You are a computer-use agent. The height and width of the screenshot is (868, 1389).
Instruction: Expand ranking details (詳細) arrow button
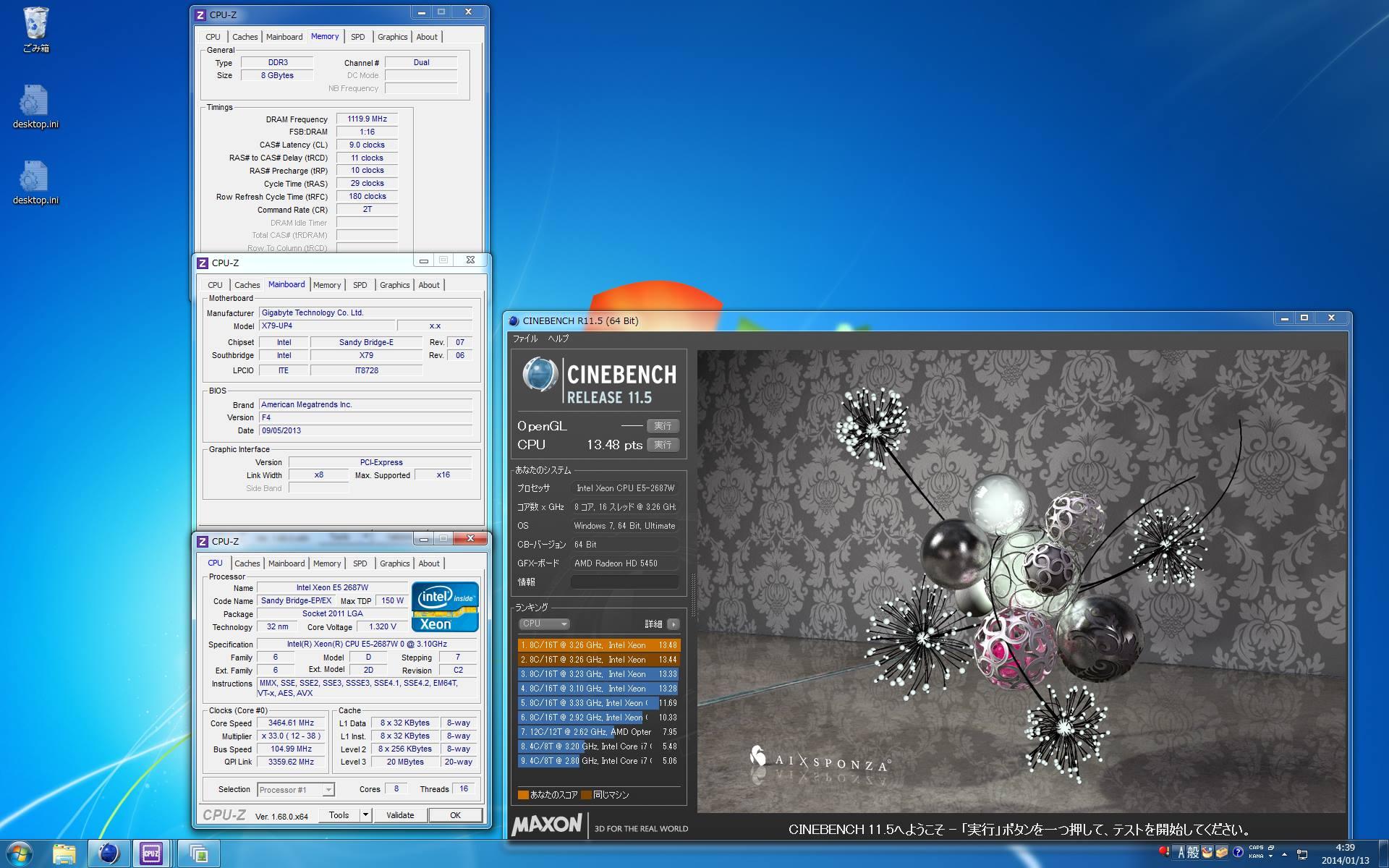point(674,624)
